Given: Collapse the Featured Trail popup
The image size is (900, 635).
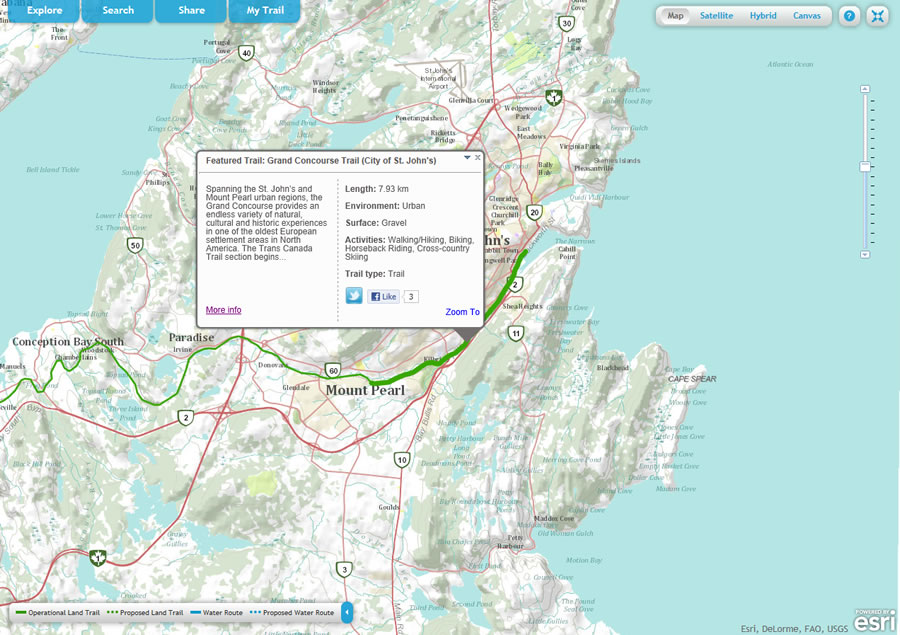Looking at the screenshot, I should point(466,157).
